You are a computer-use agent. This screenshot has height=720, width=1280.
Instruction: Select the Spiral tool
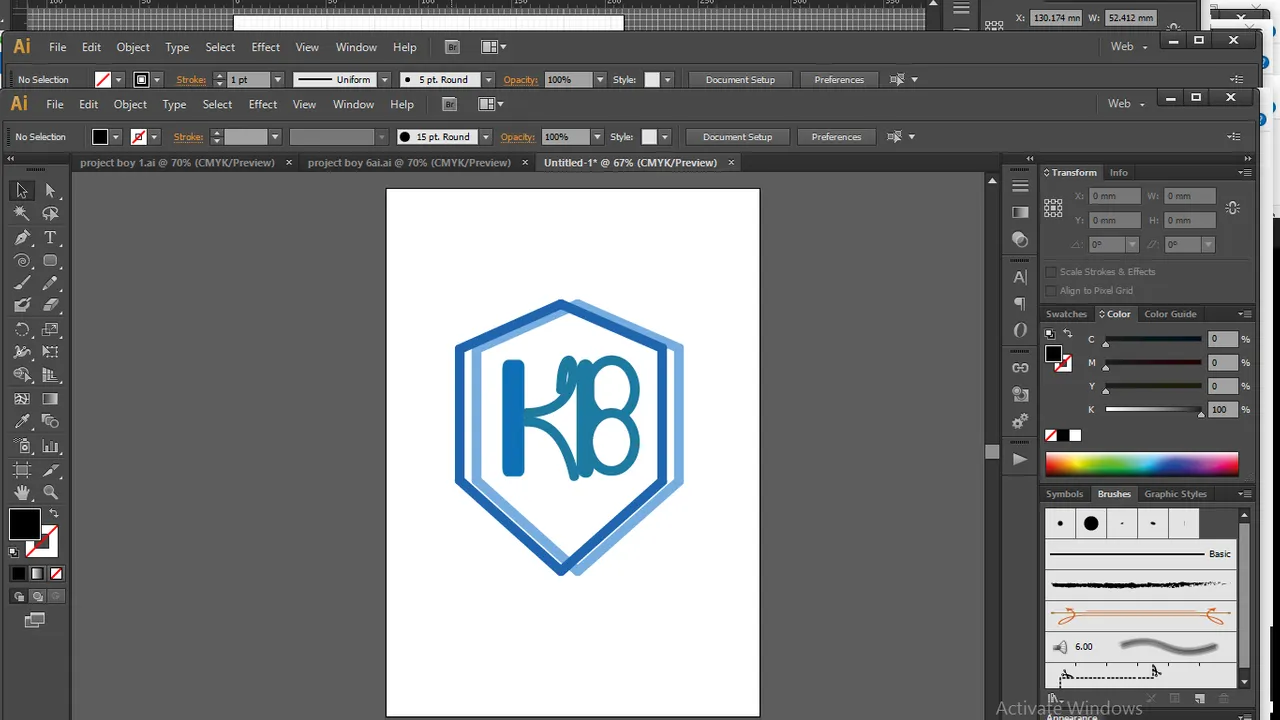click(x=22, y=261)
